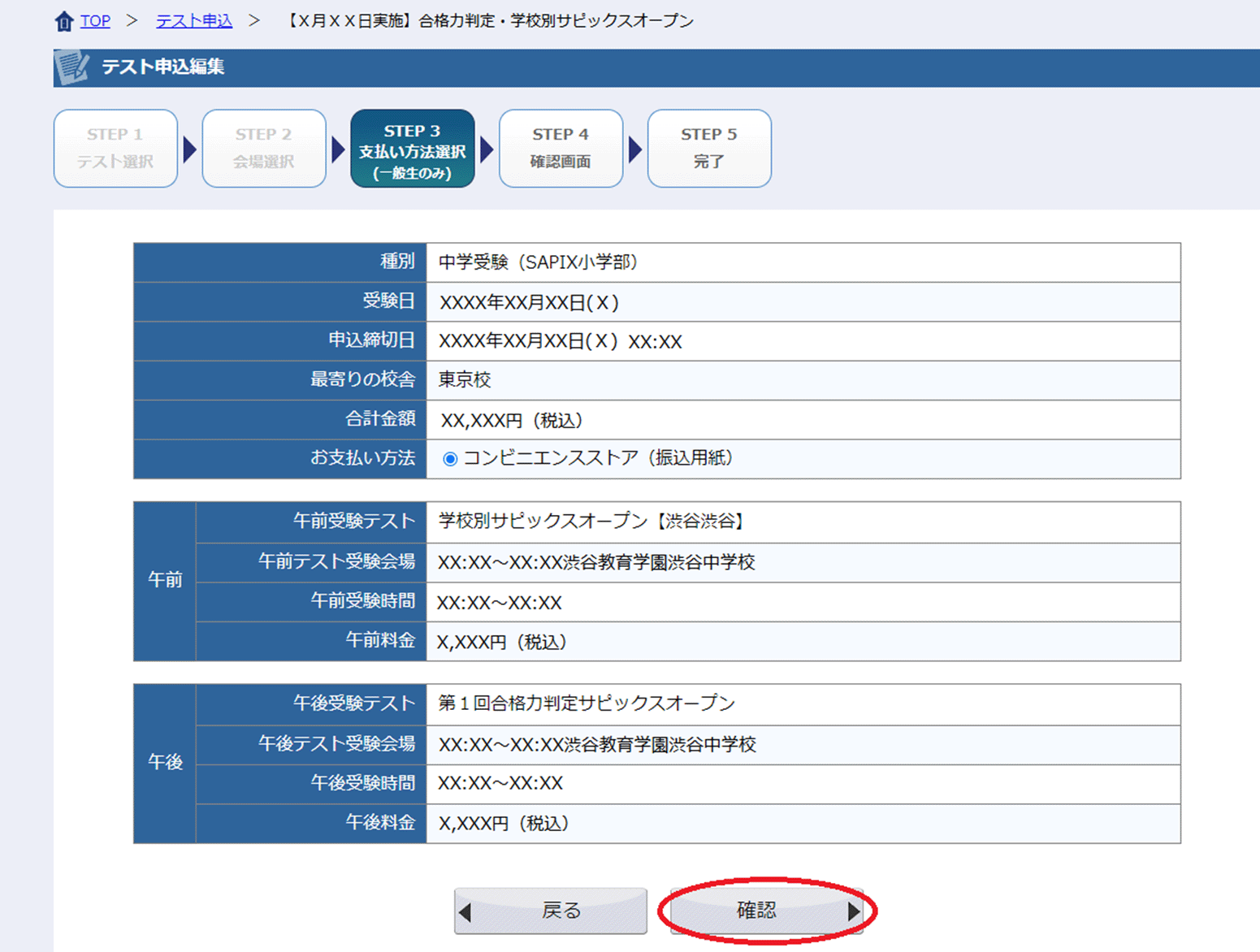The width and height of the screenshot is (1260, 952).
Task: Click the notepad icon in テスト申込編集 header
Action: 72,67
